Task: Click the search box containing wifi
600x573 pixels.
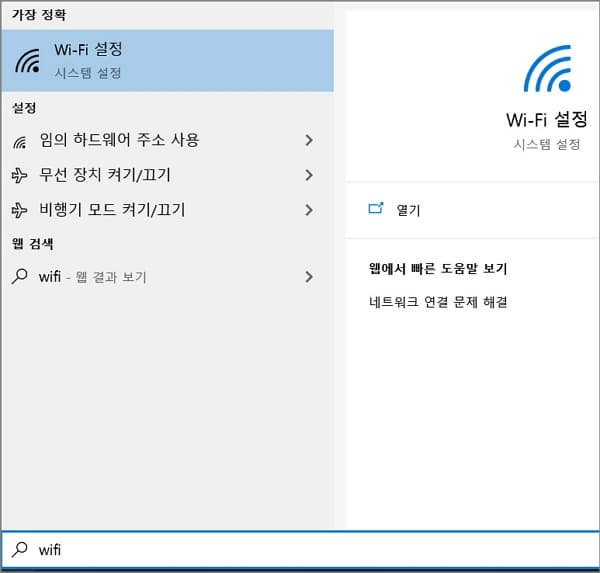Action: (300, 550)
